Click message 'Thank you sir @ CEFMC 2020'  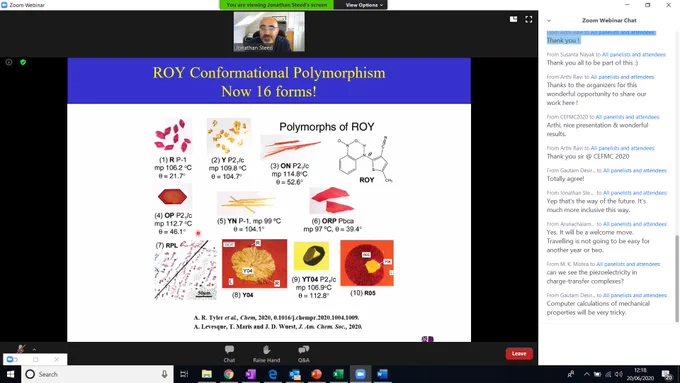coord(588,156)
